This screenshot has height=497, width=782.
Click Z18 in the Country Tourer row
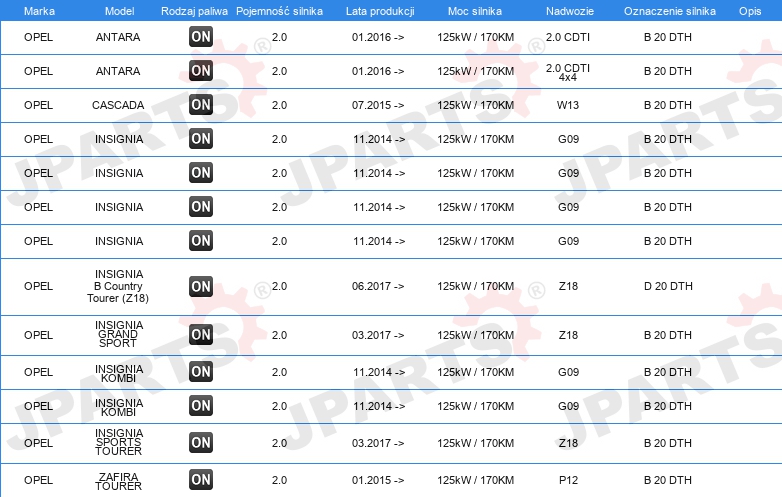click(x=569, y=286)
